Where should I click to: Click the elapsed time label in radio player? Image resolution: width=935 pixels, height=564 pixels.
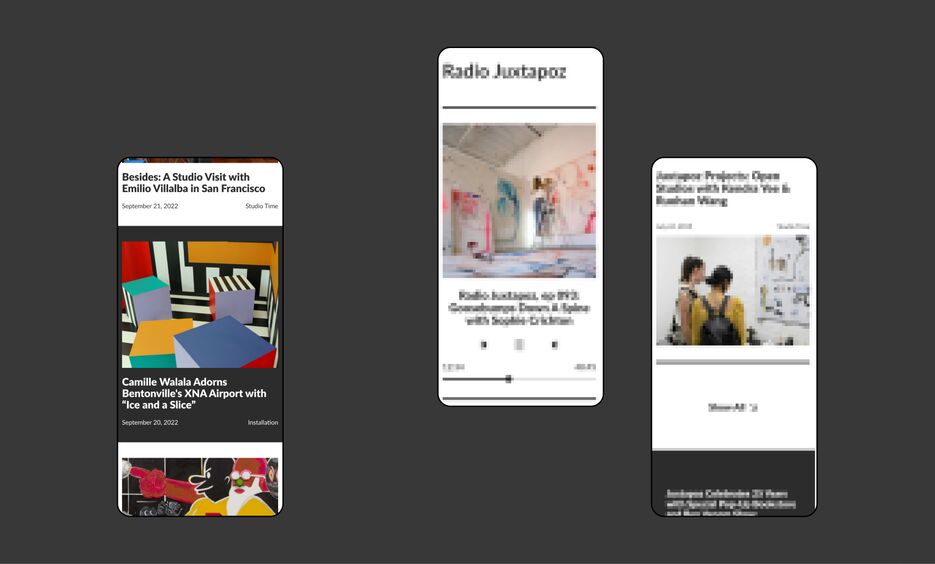click(453, 367)
